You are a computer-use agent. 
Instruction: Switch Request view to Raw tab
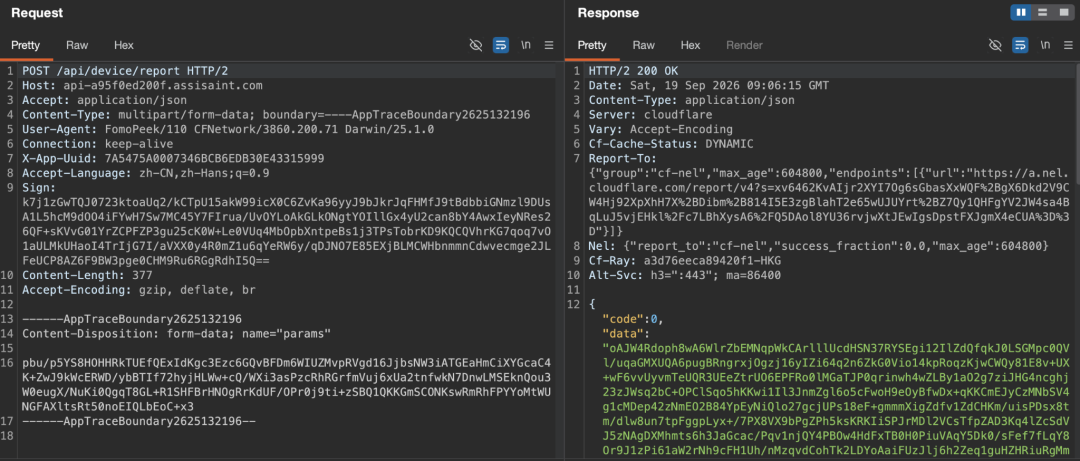77,45
